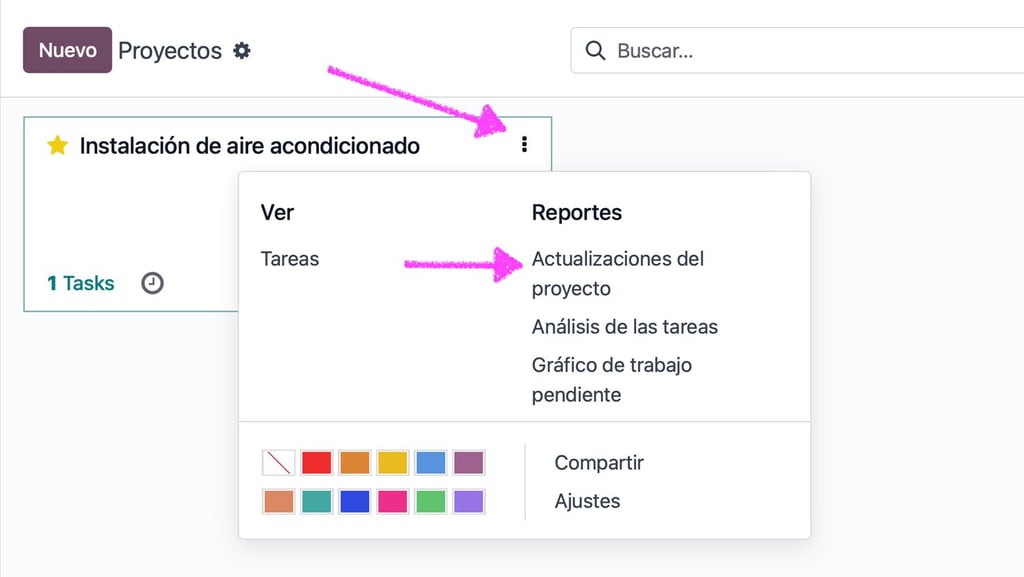1024x577 pixels.
Task: Pick the plum purple color swatch
Action: click(x=468, y=463)
